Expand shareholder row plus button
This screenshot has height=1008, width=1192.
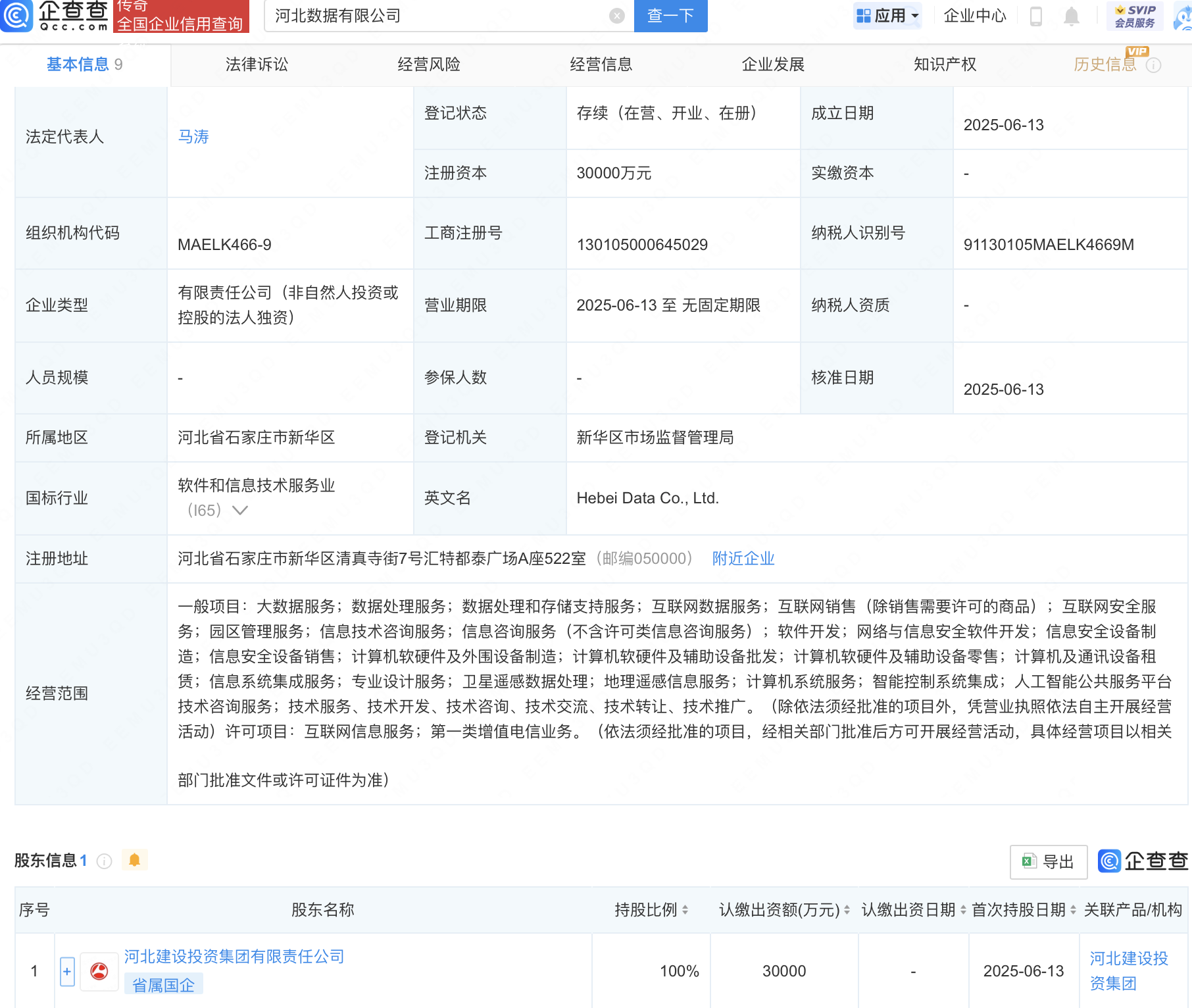click(x=67, y=972)
